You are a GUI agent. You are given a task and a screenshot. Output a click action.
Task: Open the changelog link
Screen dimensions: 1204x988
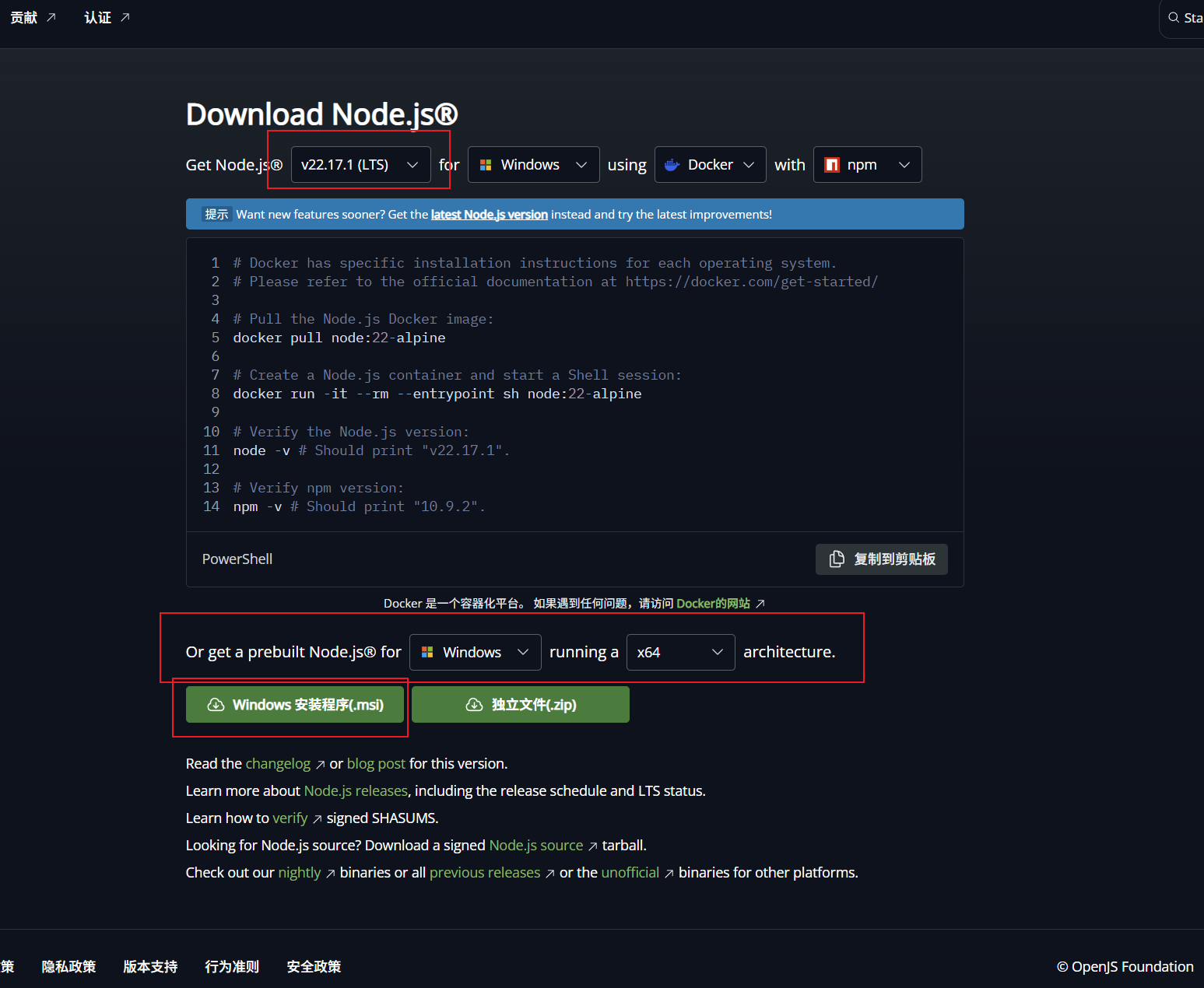[x=278, y=764]
